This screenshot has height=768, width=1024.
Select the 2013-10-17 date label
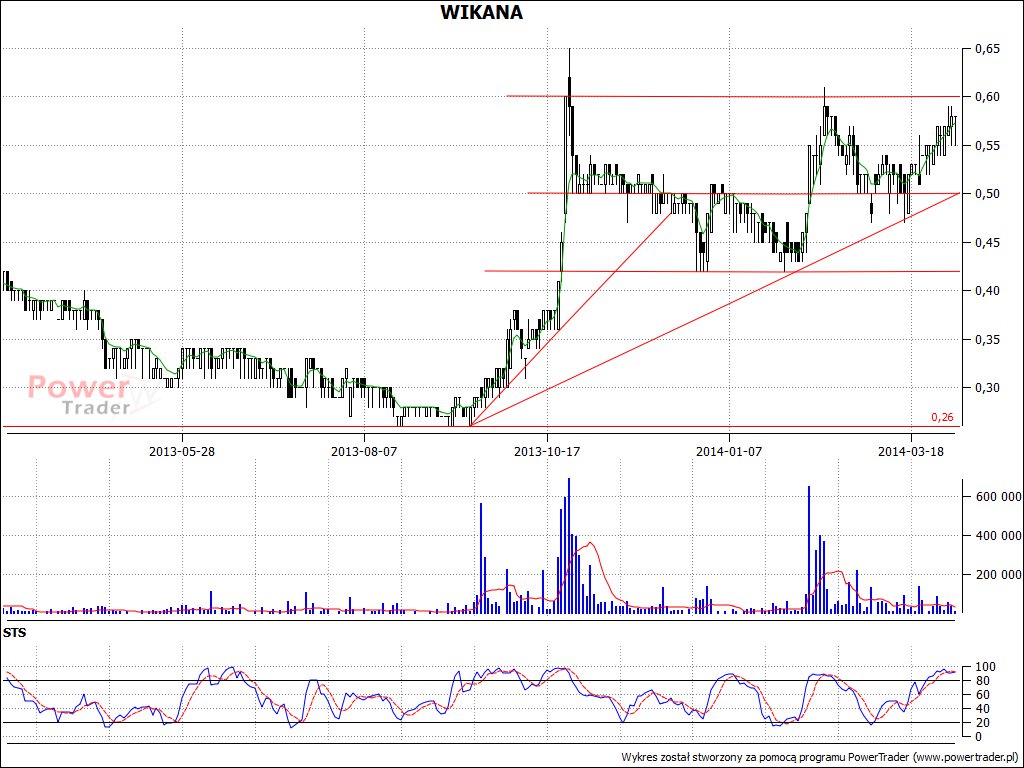click(547, 451)
